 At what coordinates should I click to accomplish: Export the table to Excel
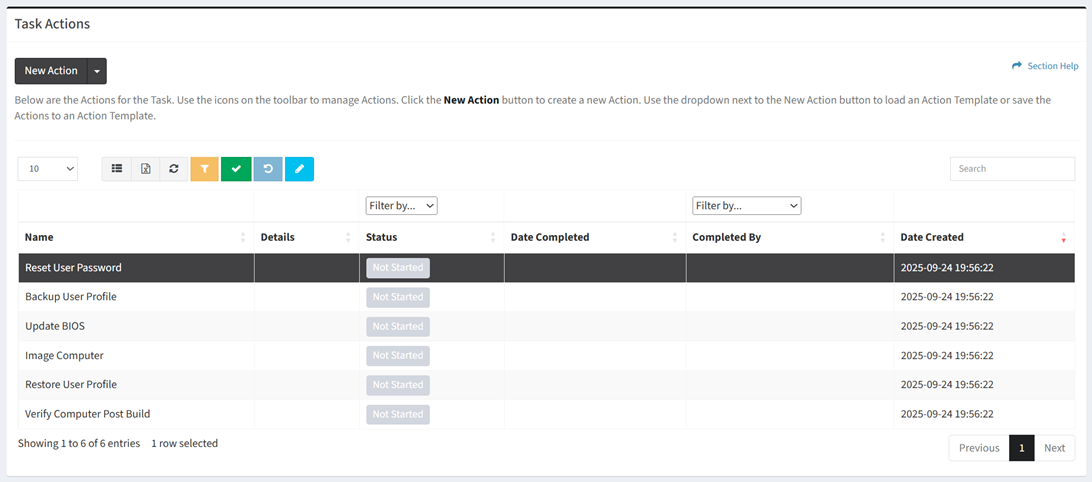click(x=145, y=169)
